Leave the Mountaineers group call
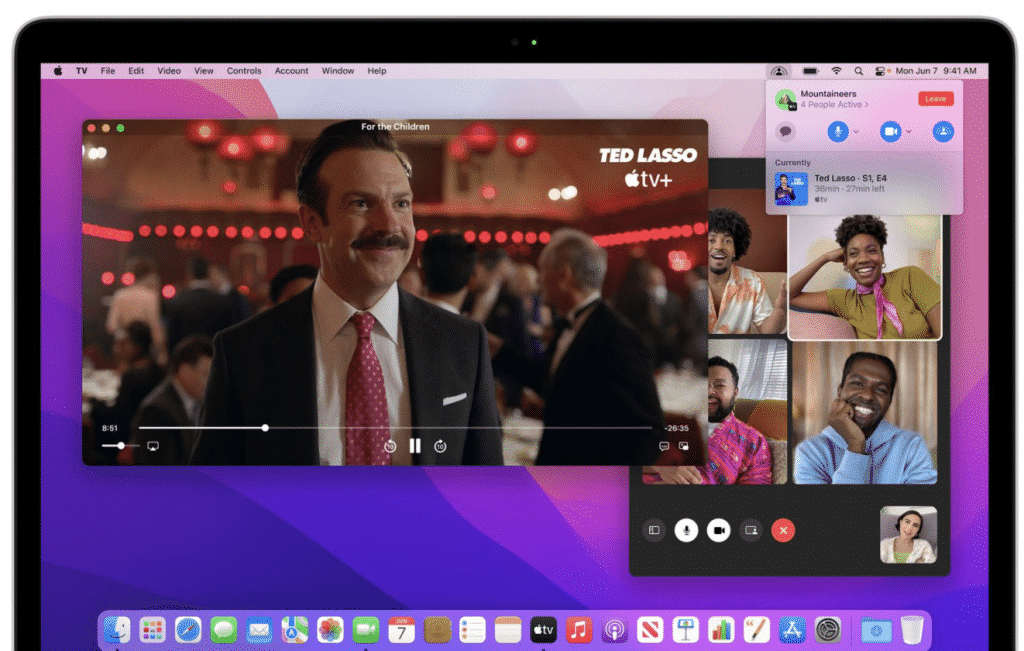 point(935,99)
